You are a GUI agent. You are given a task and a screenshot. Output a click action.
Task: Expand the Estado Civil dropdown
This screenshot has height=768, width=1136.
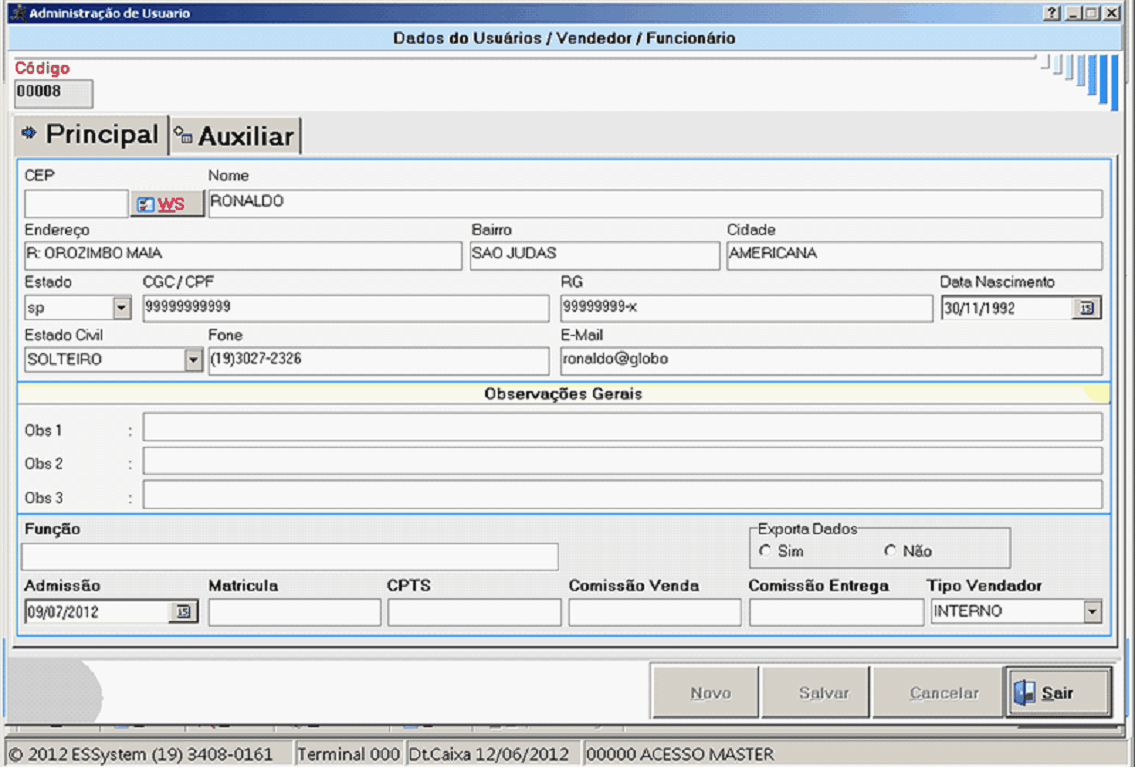(193, 360)
